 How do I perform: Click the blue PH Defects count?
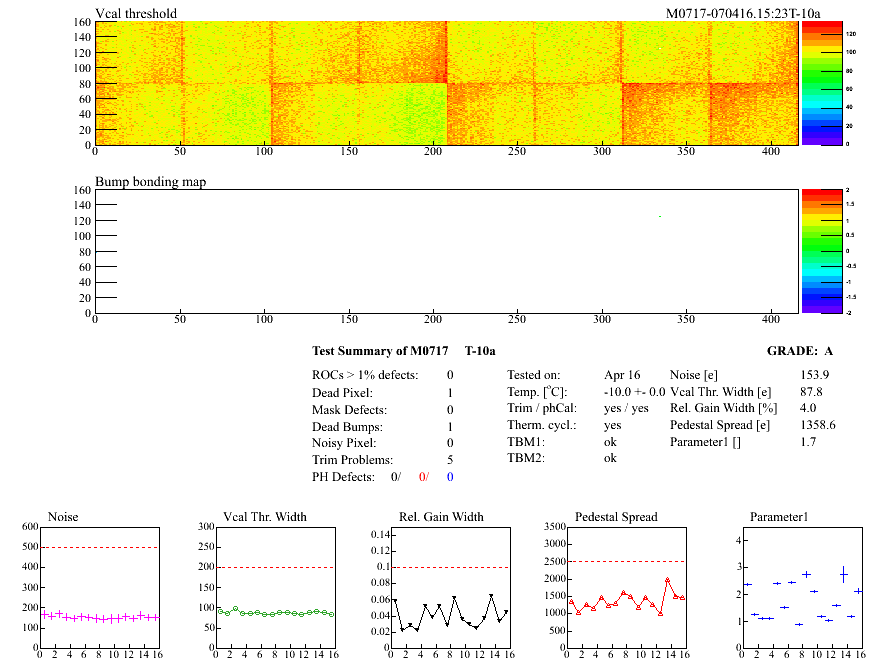[x=450, y=477]
